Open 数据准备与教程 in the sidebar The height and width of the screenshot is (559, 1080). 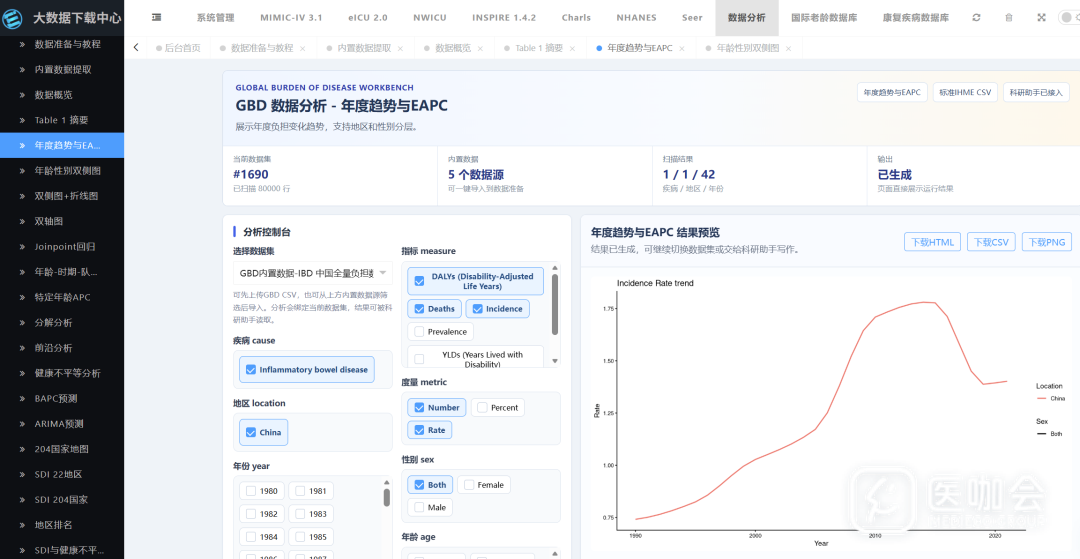tap(68, 44)
